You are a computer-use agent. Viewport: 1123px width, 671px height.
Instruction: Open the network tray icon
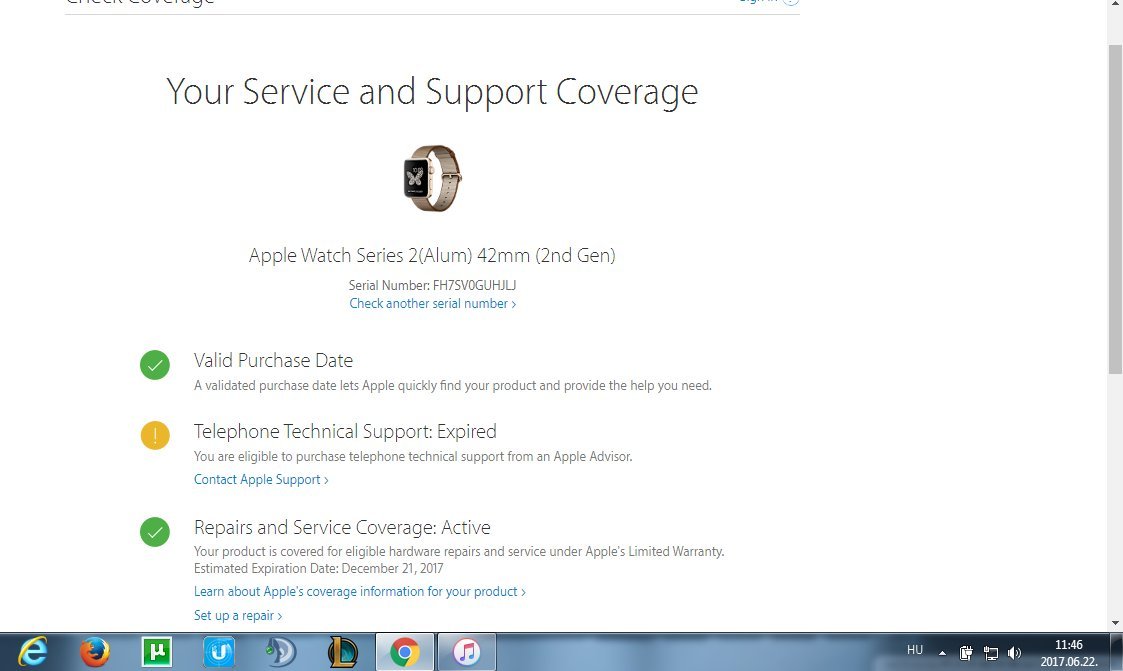(991, 652)
